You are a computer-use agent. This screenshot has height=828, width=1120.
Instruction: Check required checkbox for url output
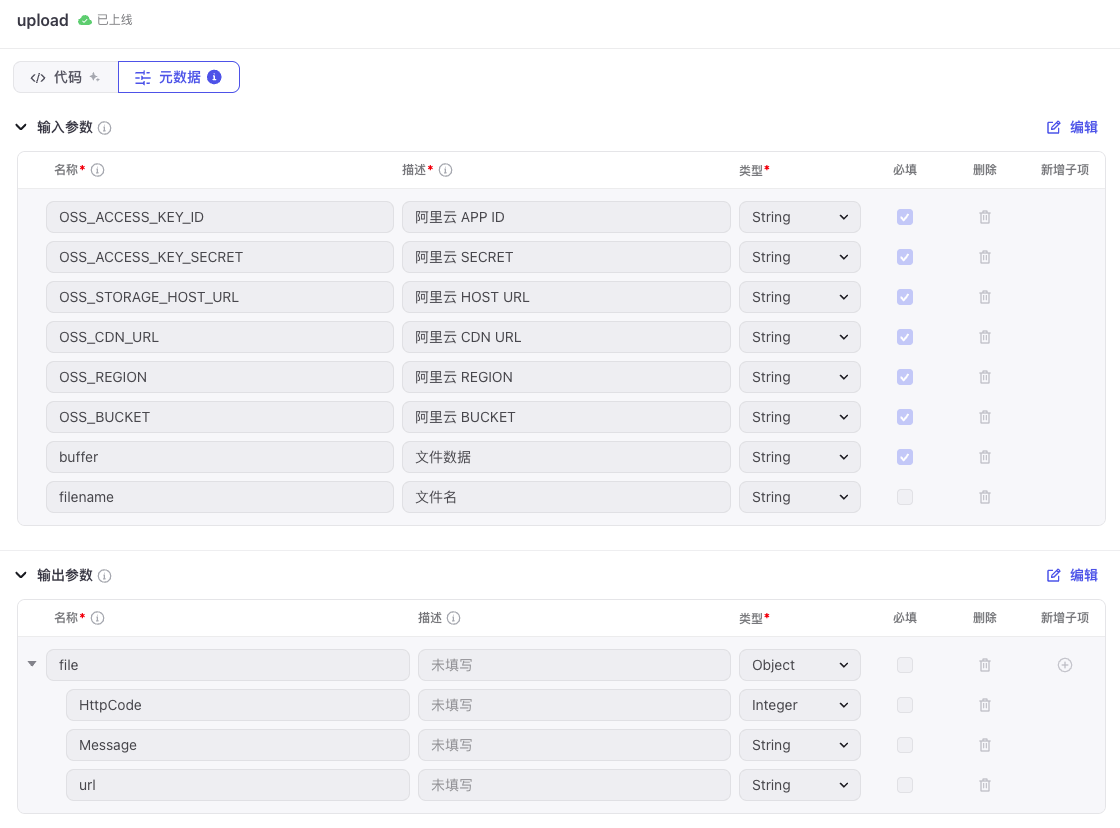click(x=904, y=785)
